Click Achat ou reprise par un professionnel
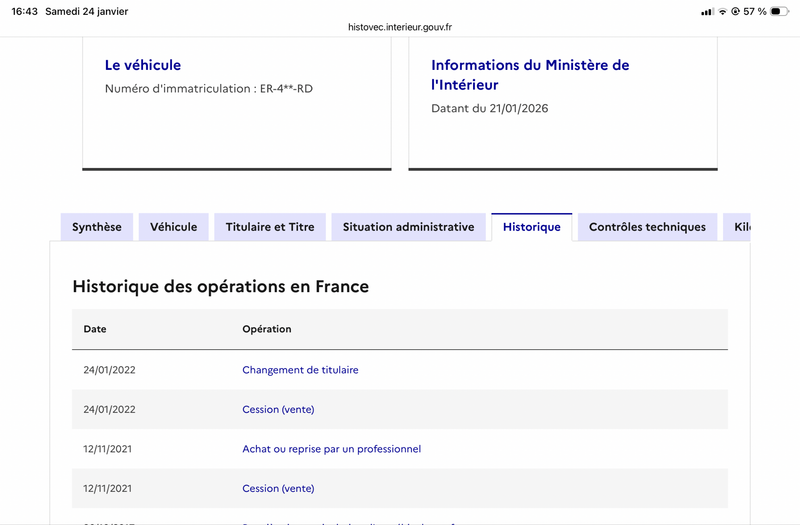This screenshot has height=525, width=800. pyautogui.click(x=331, y=449)
